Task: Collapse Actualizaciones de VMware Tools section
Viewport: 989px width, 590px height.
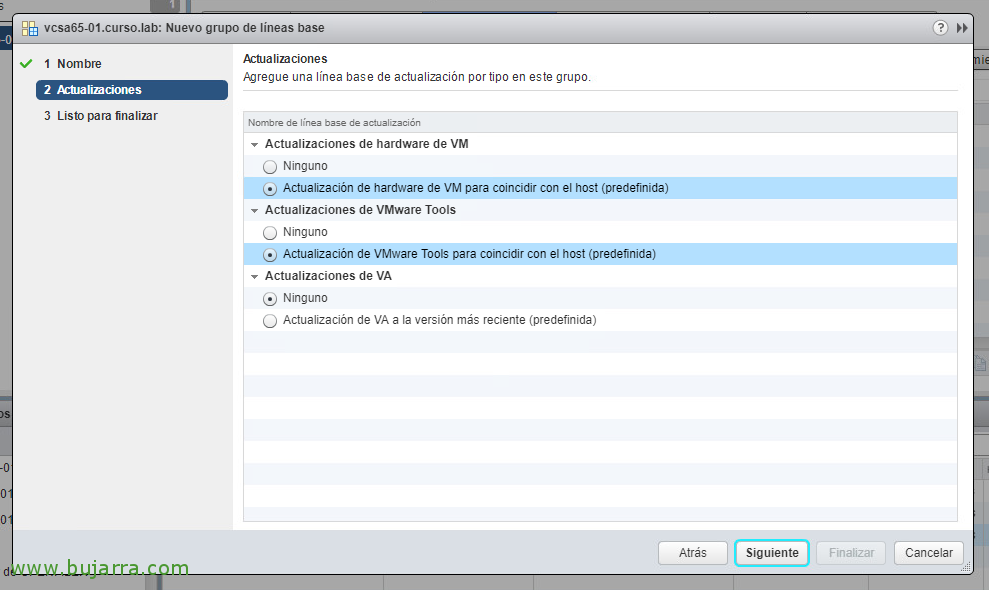Action: [254, 211]
